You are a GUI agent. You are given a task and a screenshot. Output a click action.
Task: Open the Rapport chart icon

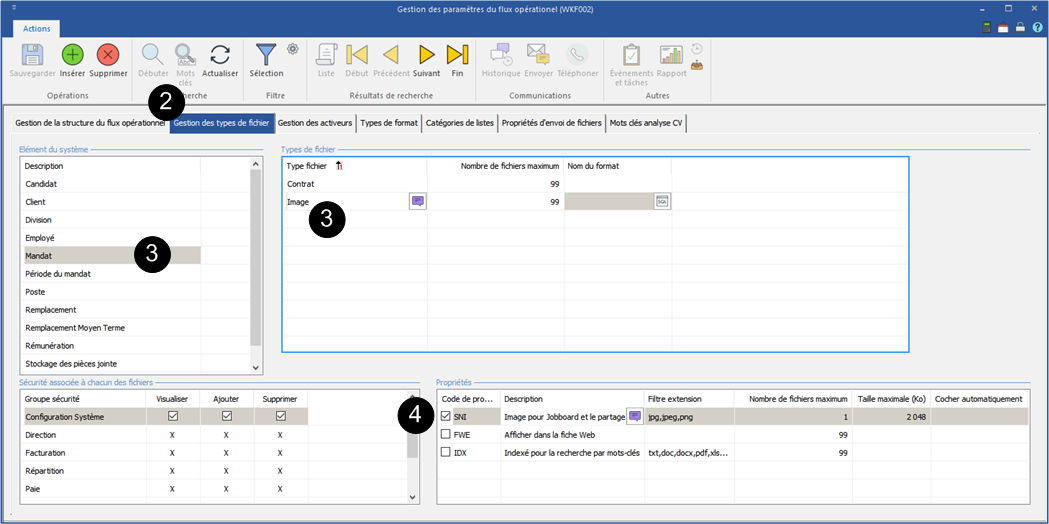[x=671, y=55]
